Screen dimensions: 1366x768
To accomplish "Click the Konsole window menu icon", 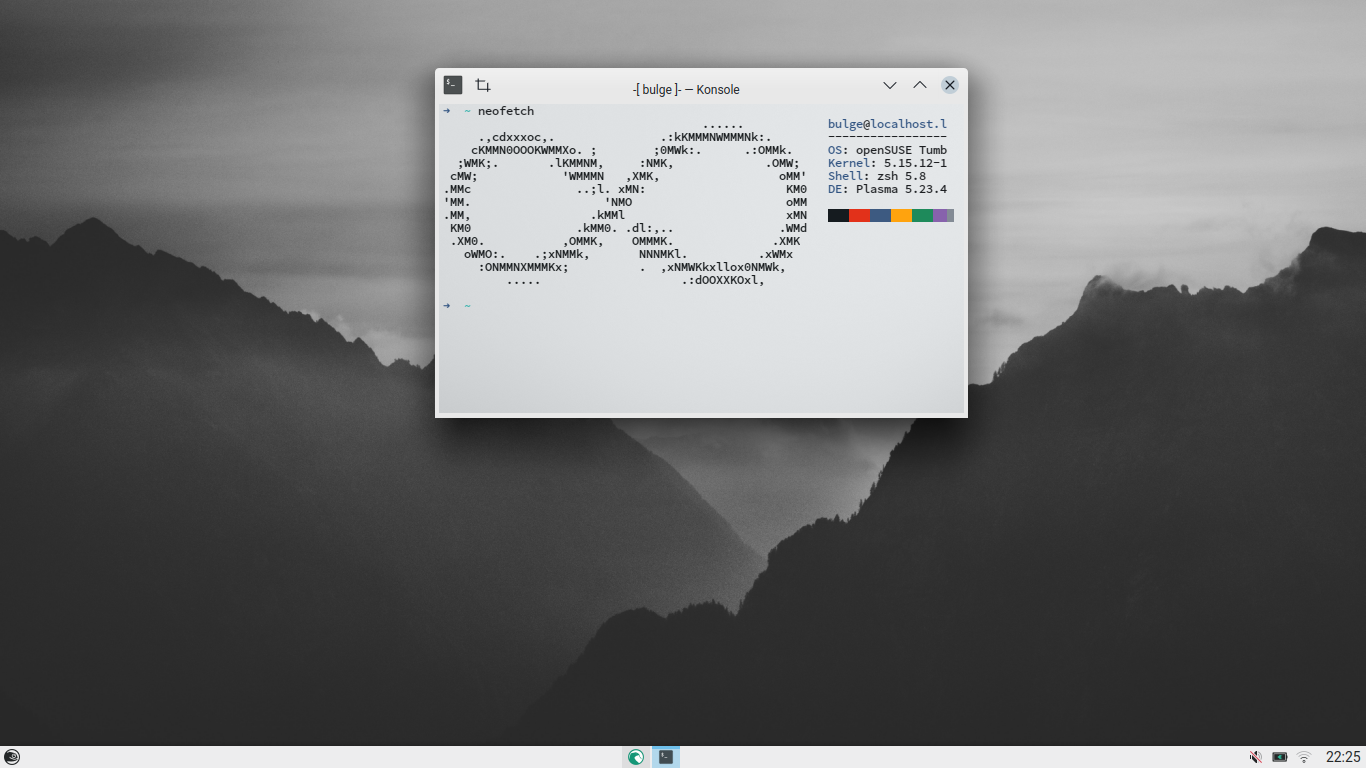I will click(453, 85).
